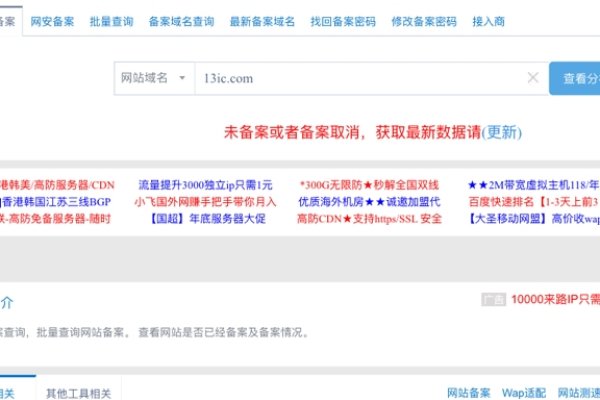Open the 流量提升3000独立ip只需1元 ad link

tap(205, 185)
